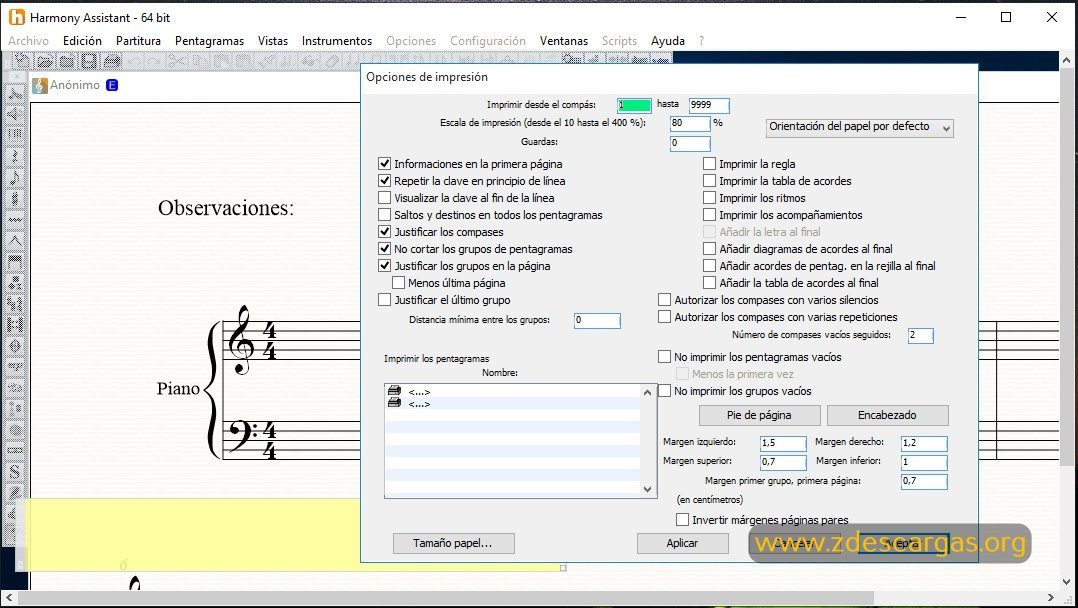Viewport: 1078px width, 608px height.
Task: Click the treble clef icon beside Anónimo
Action: tap(40, 85)
